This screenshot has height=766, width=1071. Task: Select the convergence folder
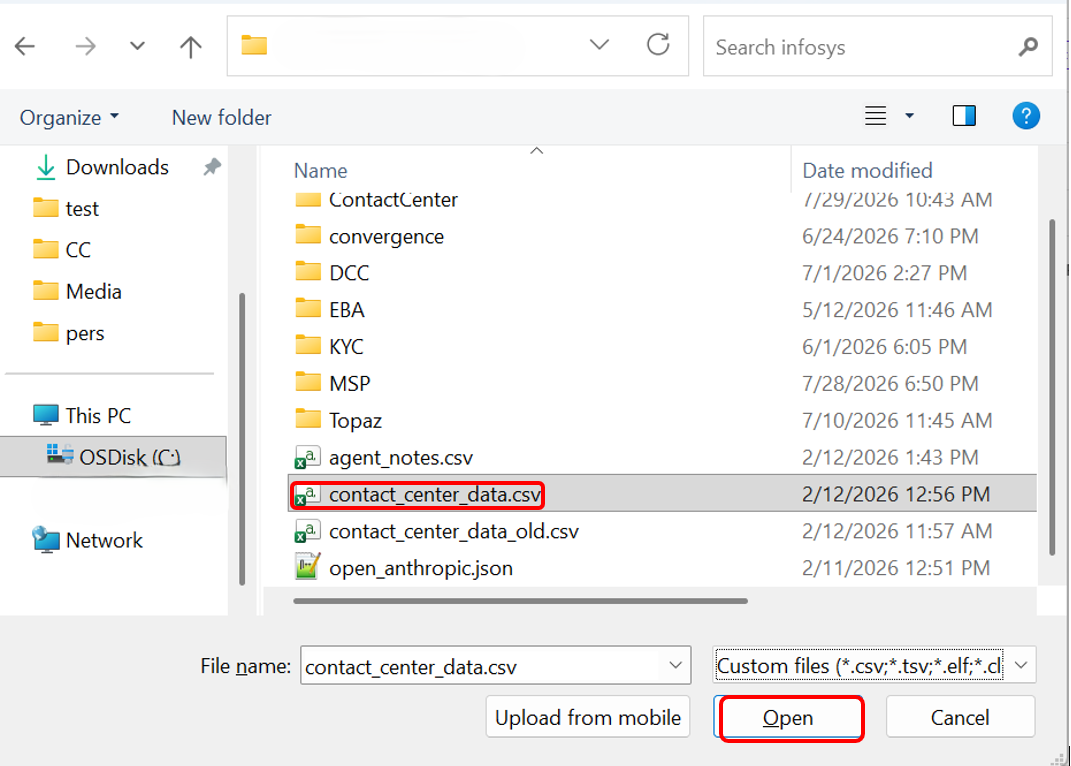[x=386, y=236]
